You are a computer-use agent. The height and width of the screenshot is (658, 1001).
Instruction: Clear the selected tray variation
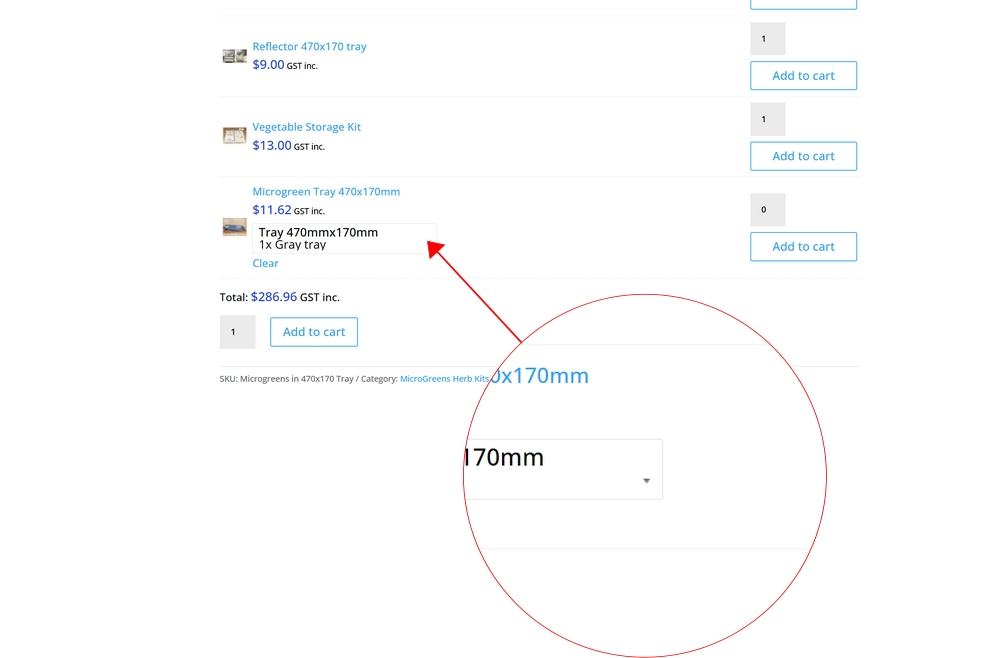coord(265,264)
